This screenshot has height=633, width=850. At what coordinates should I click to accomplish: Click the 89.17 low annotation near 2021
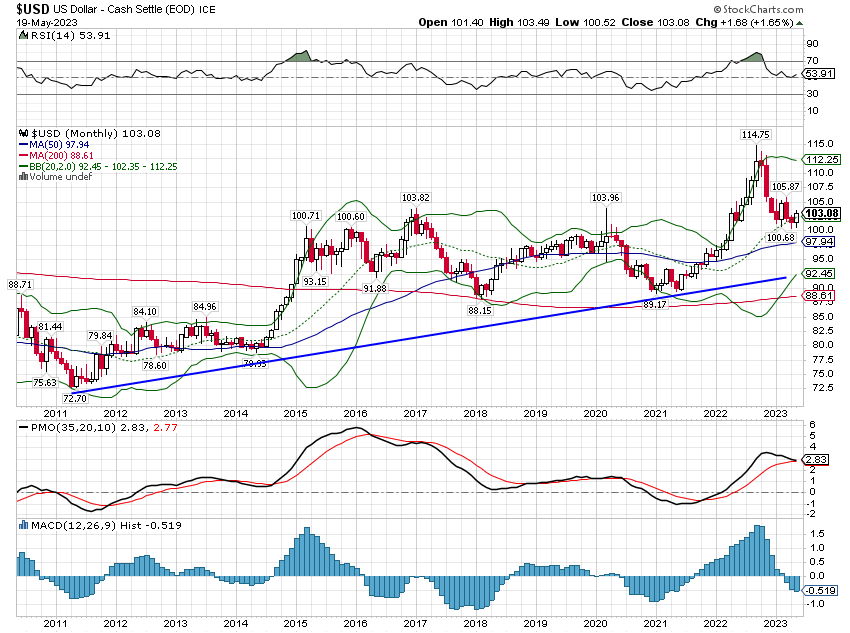tap(654, 305)
